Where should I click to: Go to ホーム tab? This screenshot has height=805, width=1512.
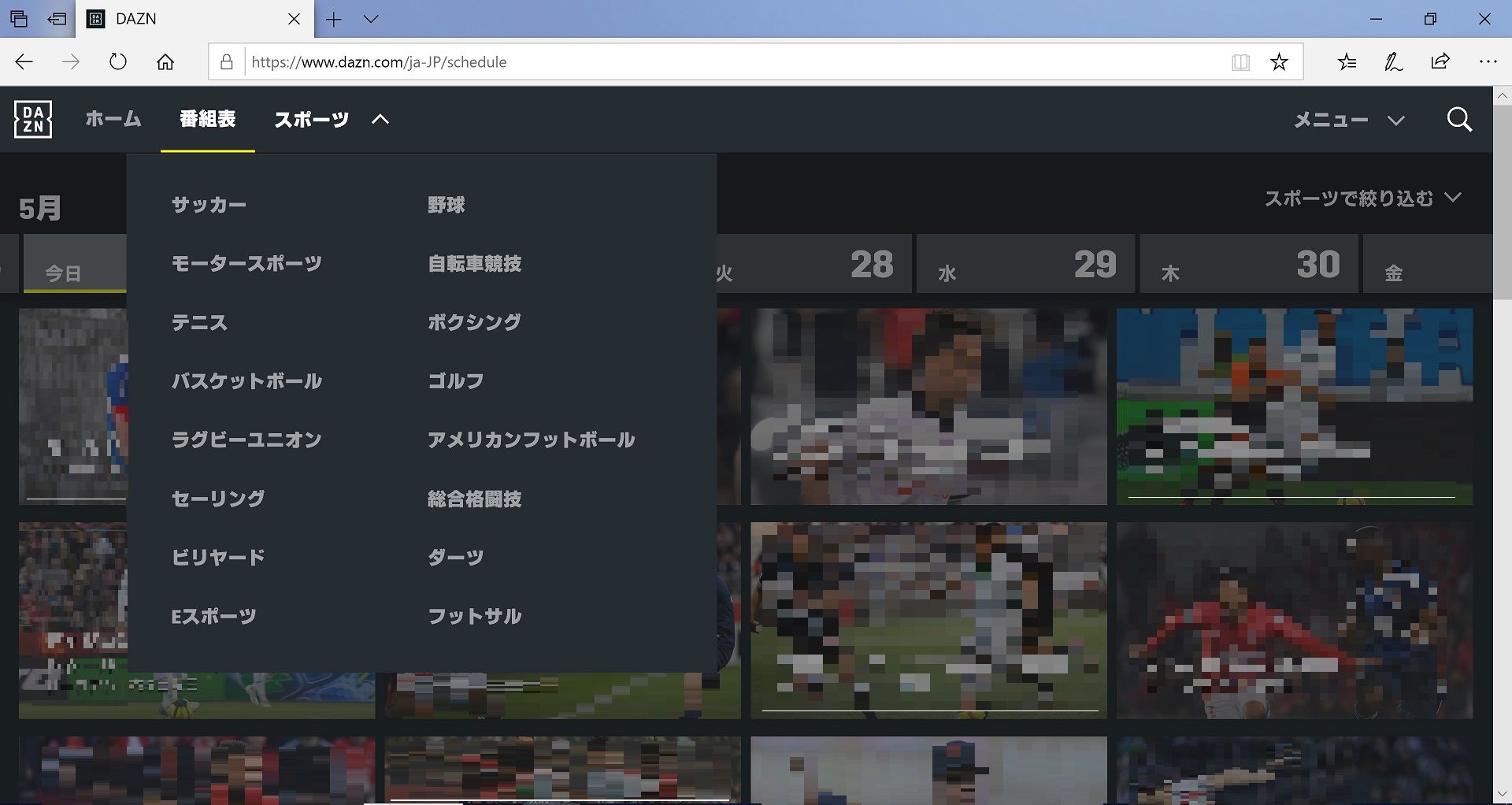click(113, 119)
